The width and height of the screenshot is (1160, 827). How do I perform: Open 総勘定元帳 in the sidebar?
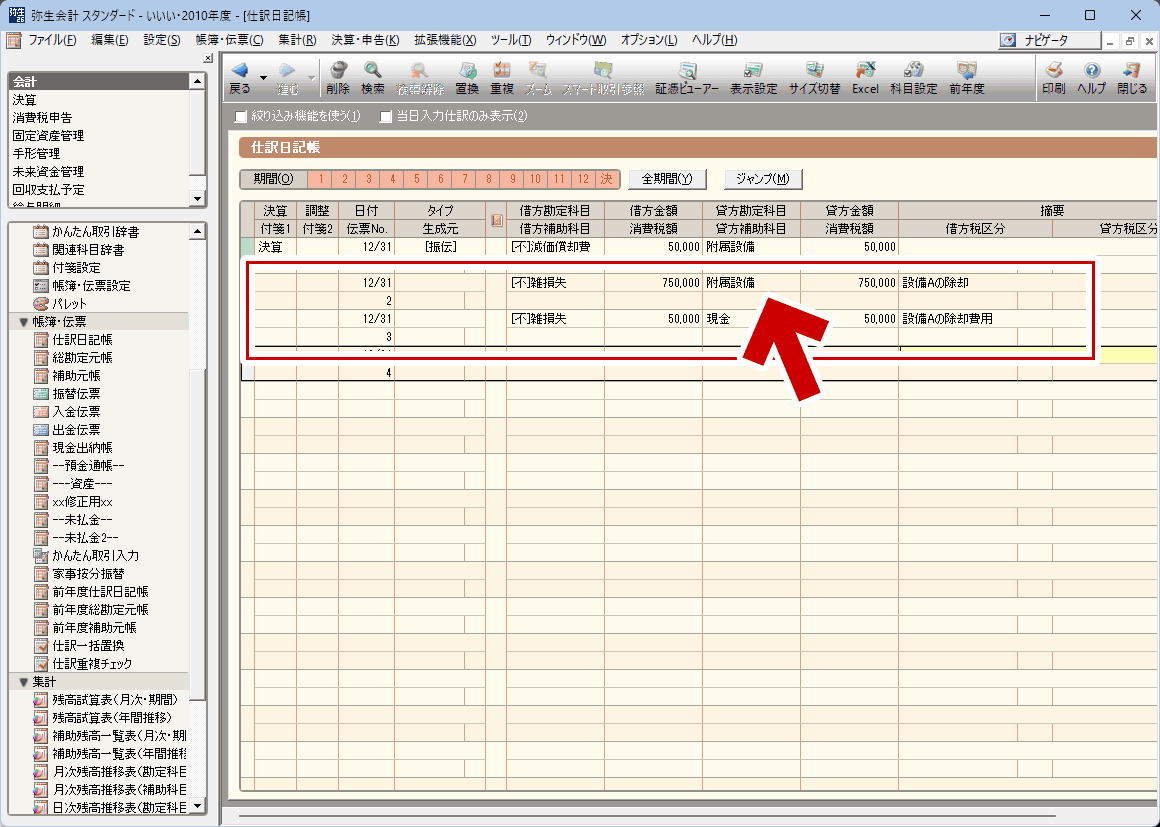click(82, 358)
